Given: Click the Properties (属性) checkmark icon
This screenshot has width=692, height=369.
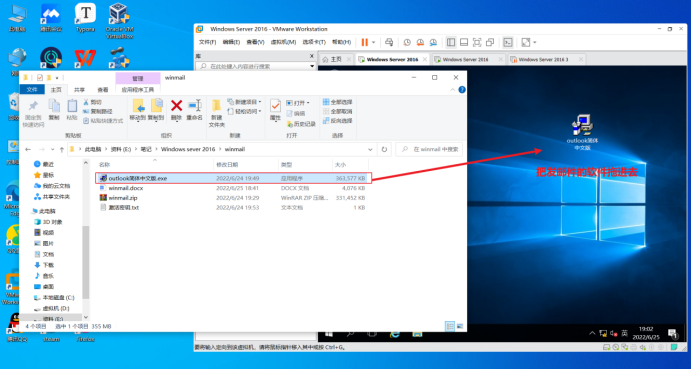Looking at the screenshot, I should [x=275, y=106].
